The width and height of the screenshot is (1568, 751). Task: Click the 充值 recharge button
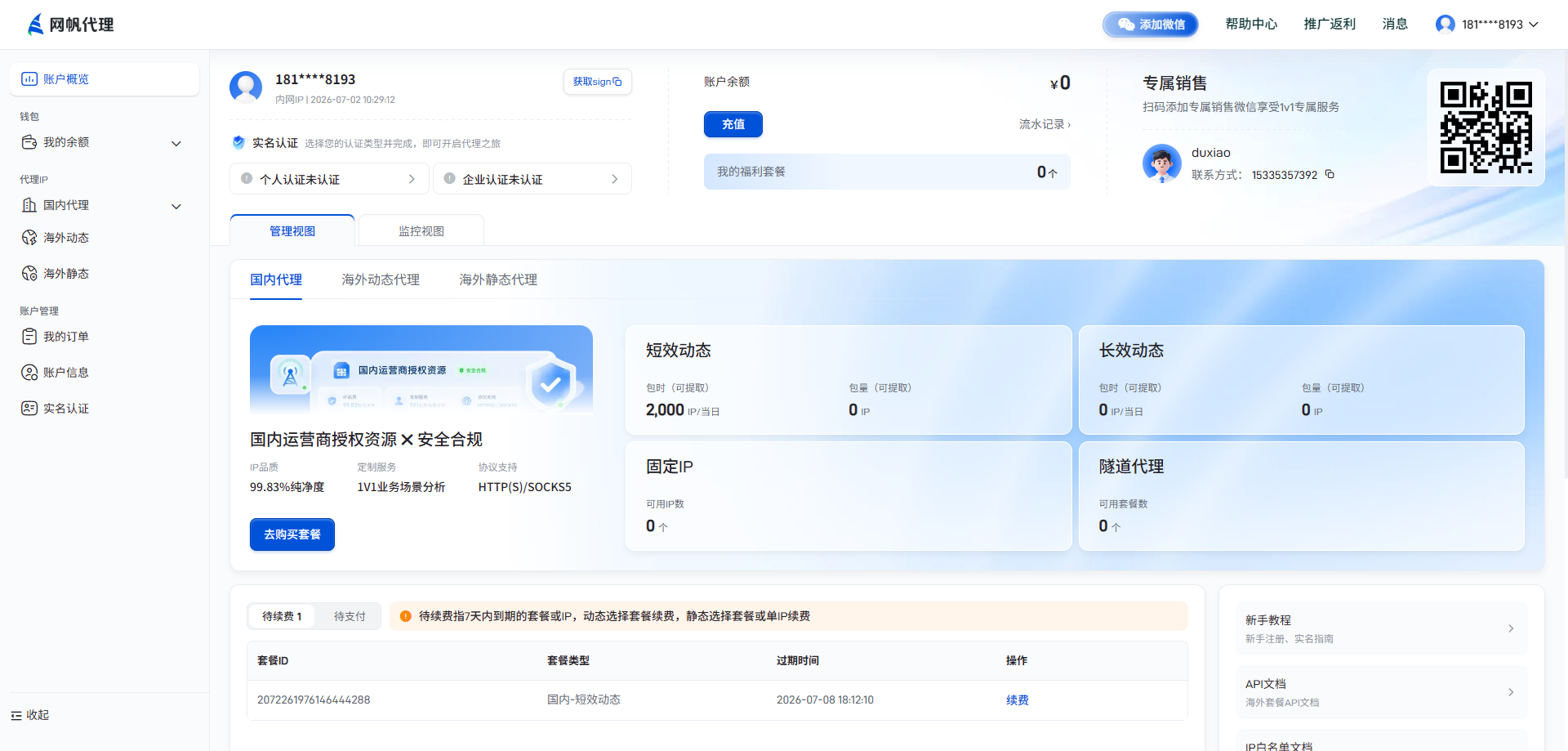pos(733,124)
